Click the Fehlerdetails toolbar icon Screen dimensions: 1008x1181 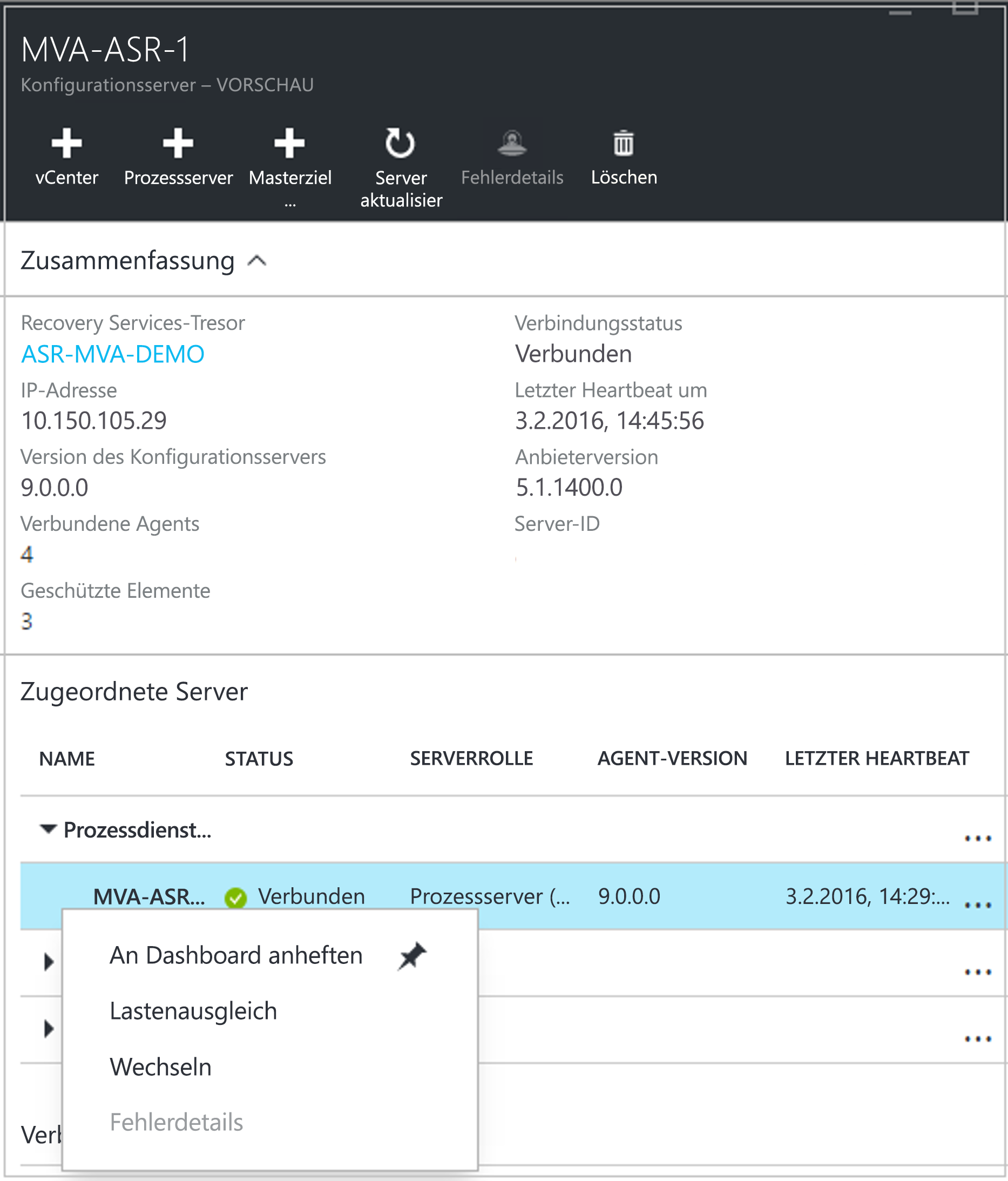point(512,143)
